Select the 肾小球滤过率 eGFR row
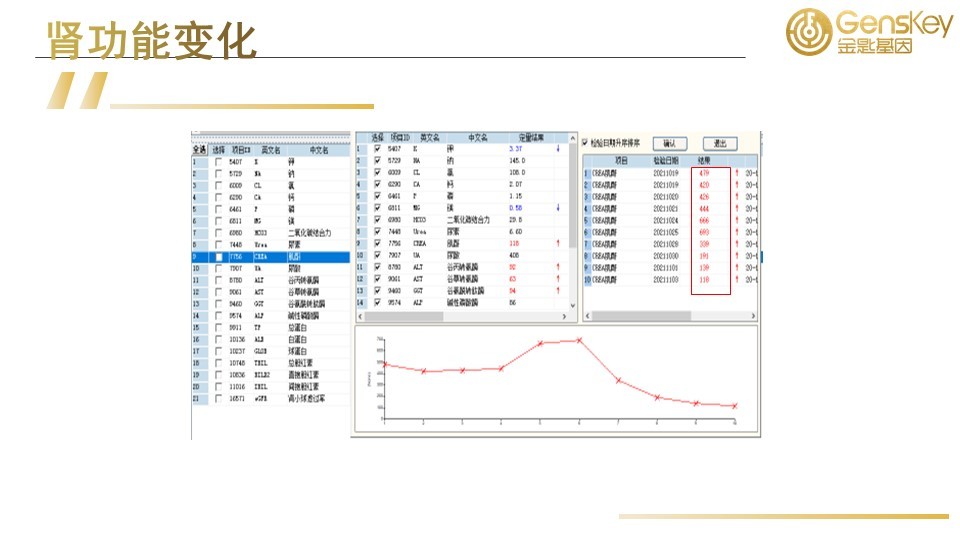 coord(271,399)
